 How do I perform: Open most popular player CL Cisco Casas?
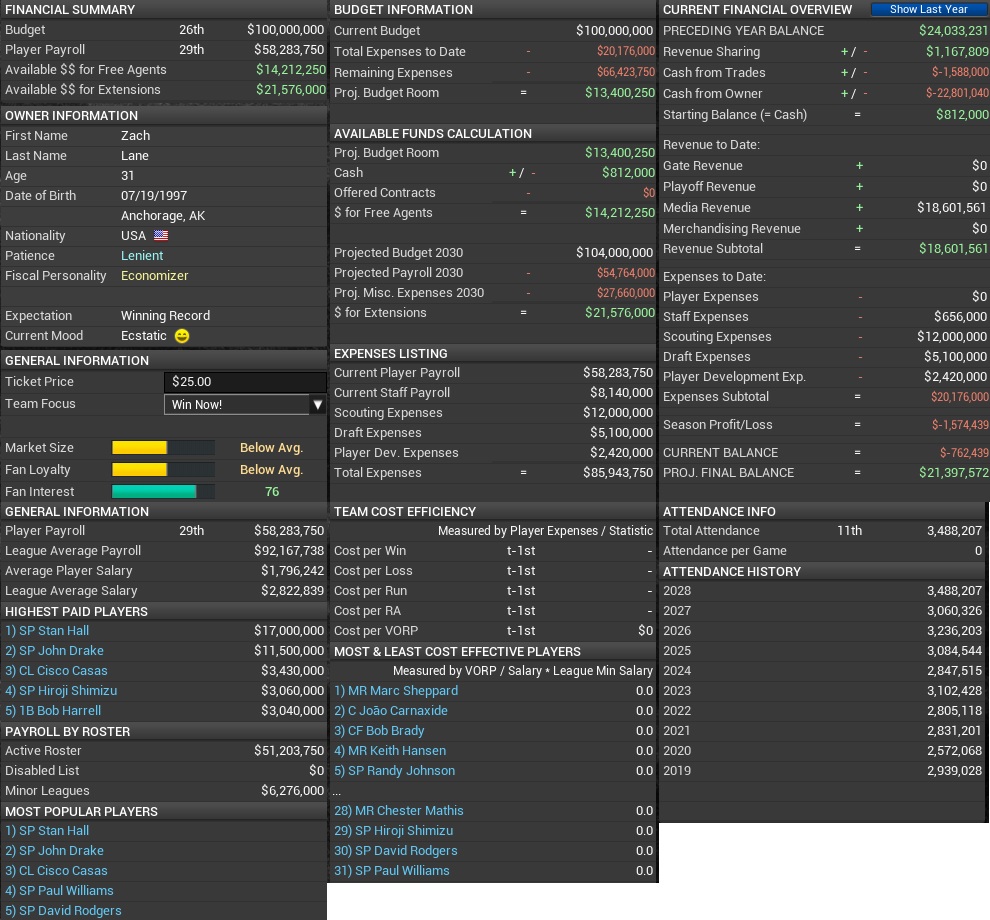click(x=56, y=871)
